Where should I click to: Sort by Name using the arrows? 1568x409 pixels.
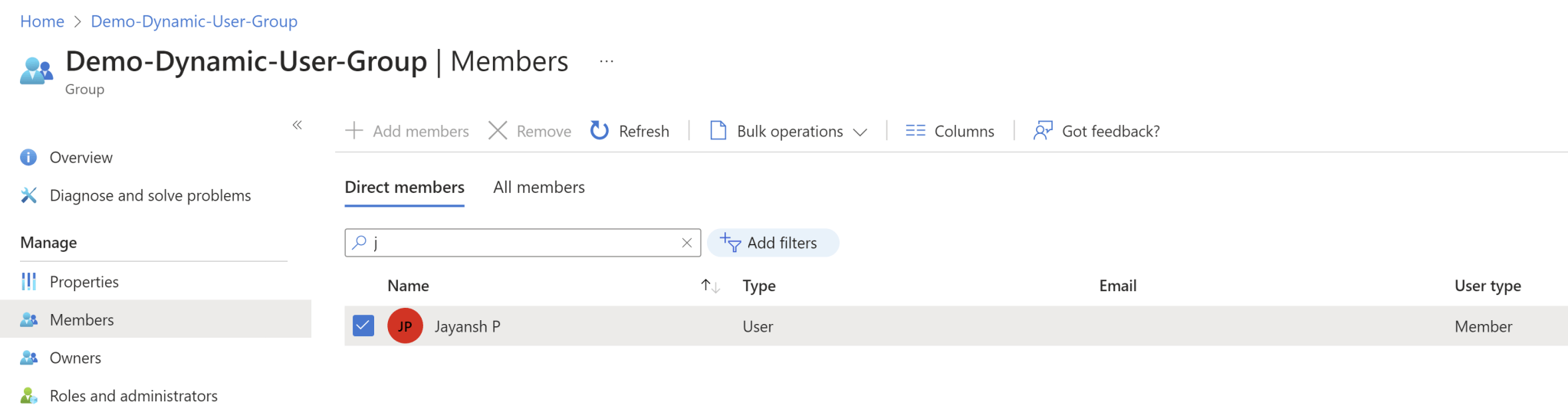coord(711,286)
